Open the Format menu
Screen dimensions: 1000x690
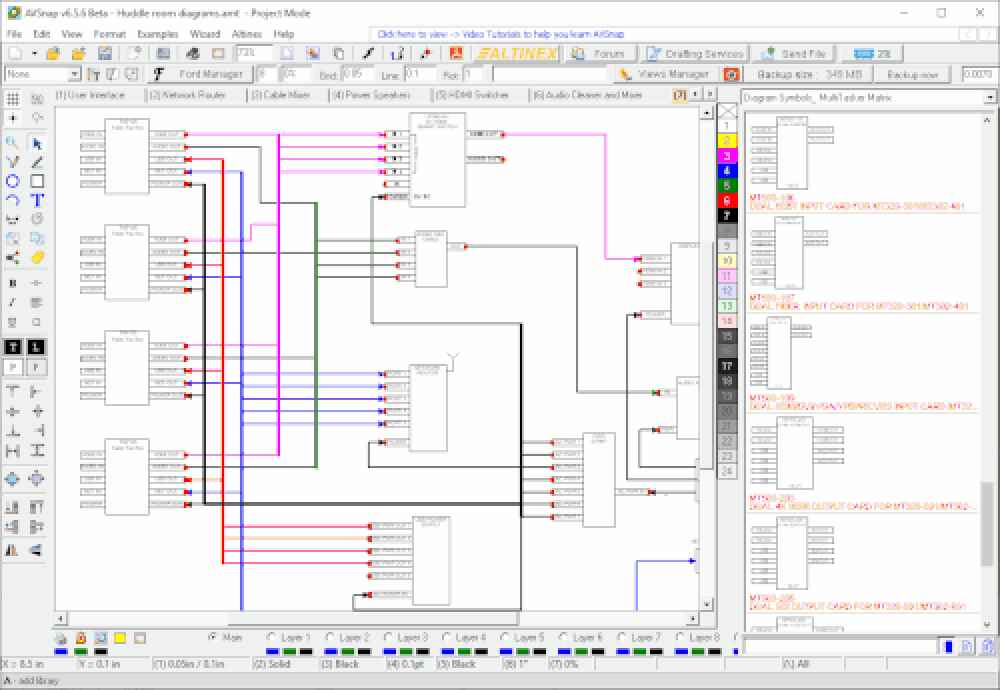pos(110,34)
